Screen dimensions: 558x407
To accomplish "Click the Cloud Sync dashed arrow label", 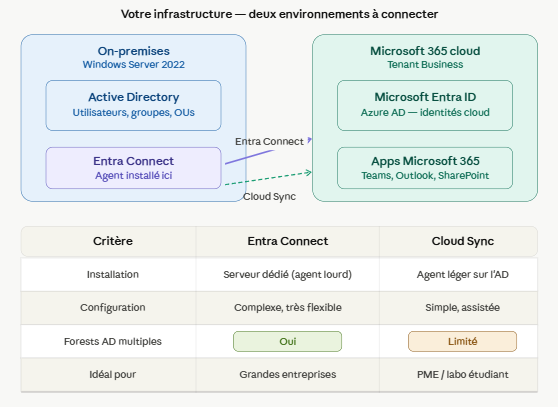I will pos(269,196).
